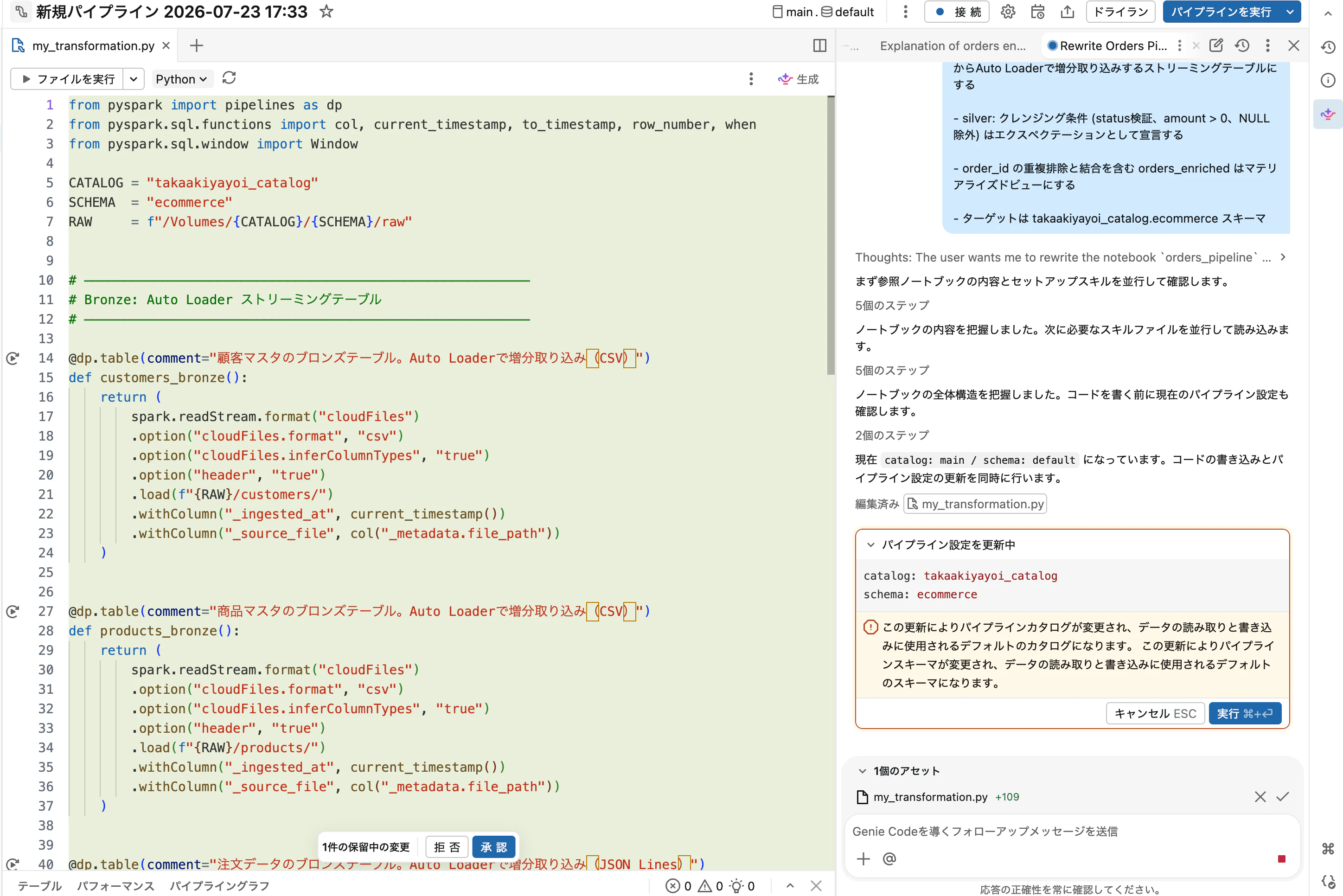Close the assistant panel

pos(1293,45)
